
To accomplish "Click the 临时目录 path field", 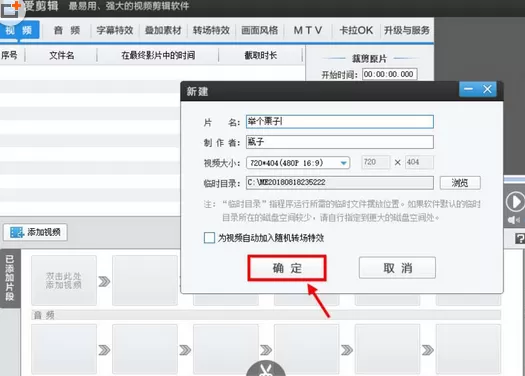I will tap(340, 183).
